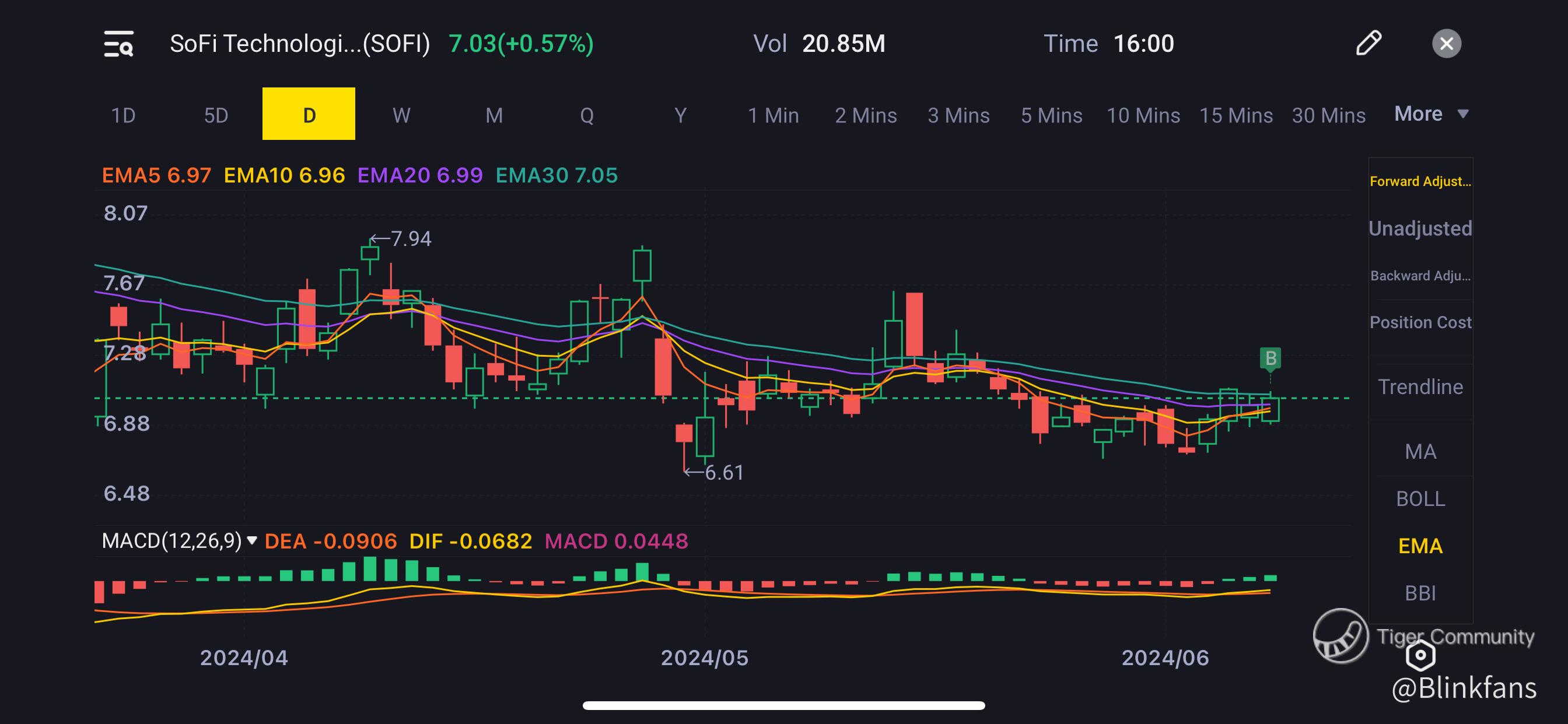
Task: Tap the DEA -0.0906 value
Action: click(x=331, y=541)
